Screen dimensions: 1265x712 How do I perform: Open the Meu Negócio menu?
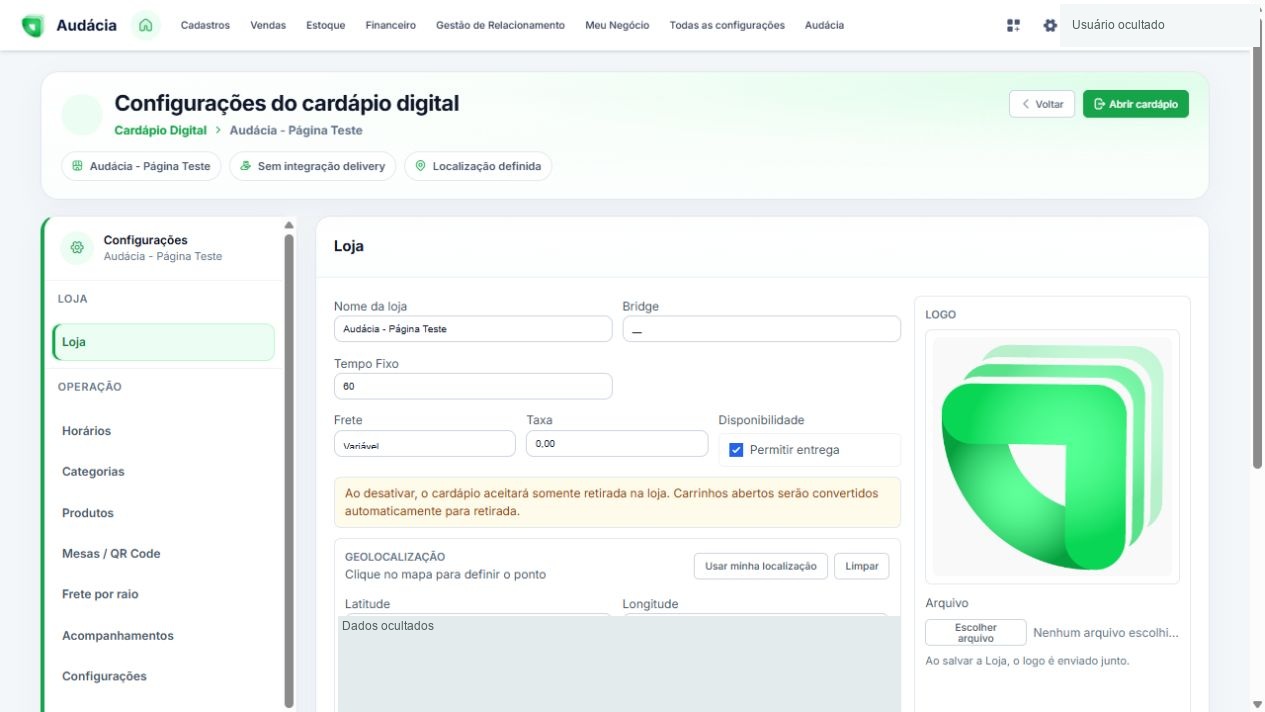617,25
